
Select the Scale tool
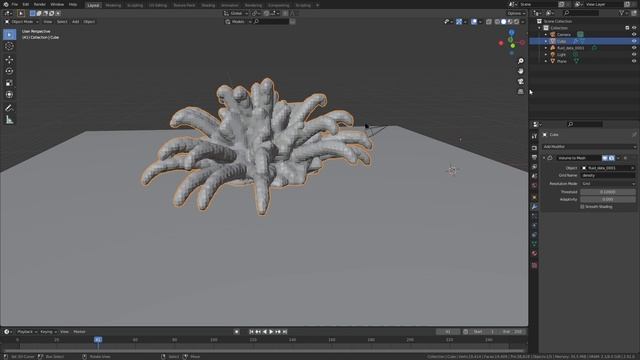[x=9, y=83]
